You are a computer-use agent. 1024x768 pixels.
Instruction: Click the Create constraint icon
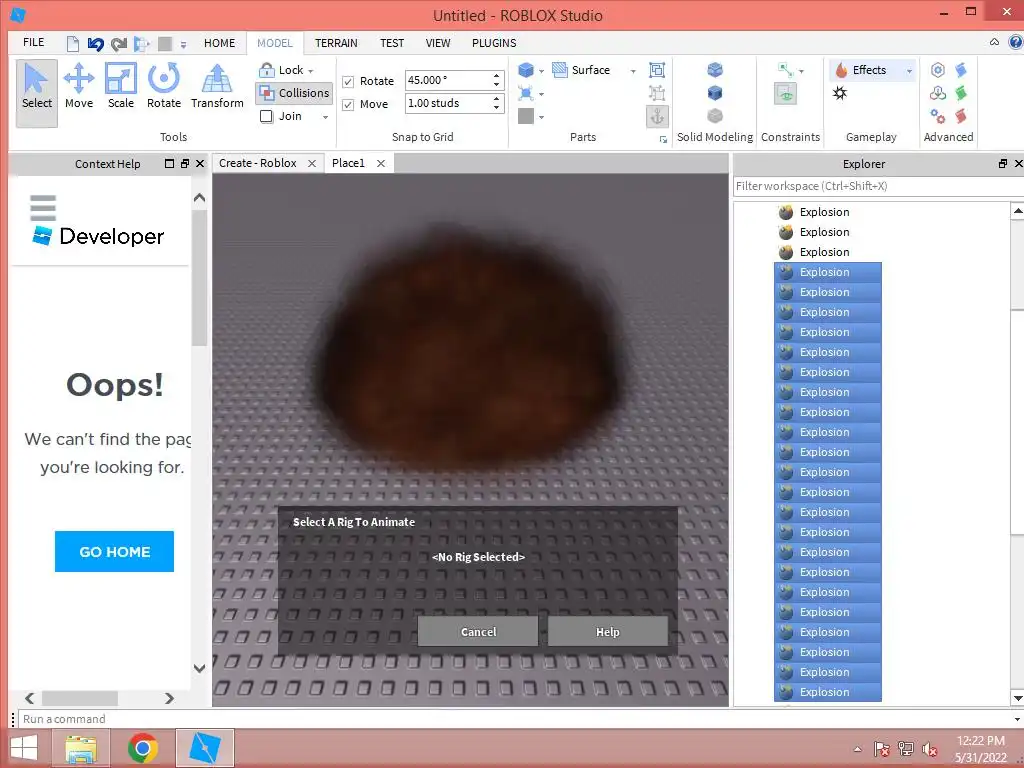786,70
